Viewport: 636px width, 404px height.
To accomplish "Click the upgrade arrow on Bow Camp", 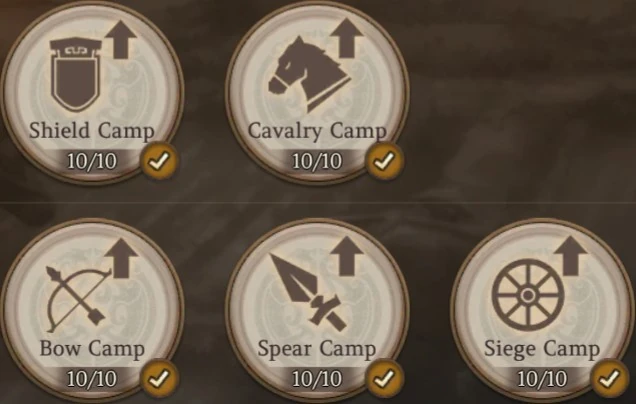I will tap(121, 258).
